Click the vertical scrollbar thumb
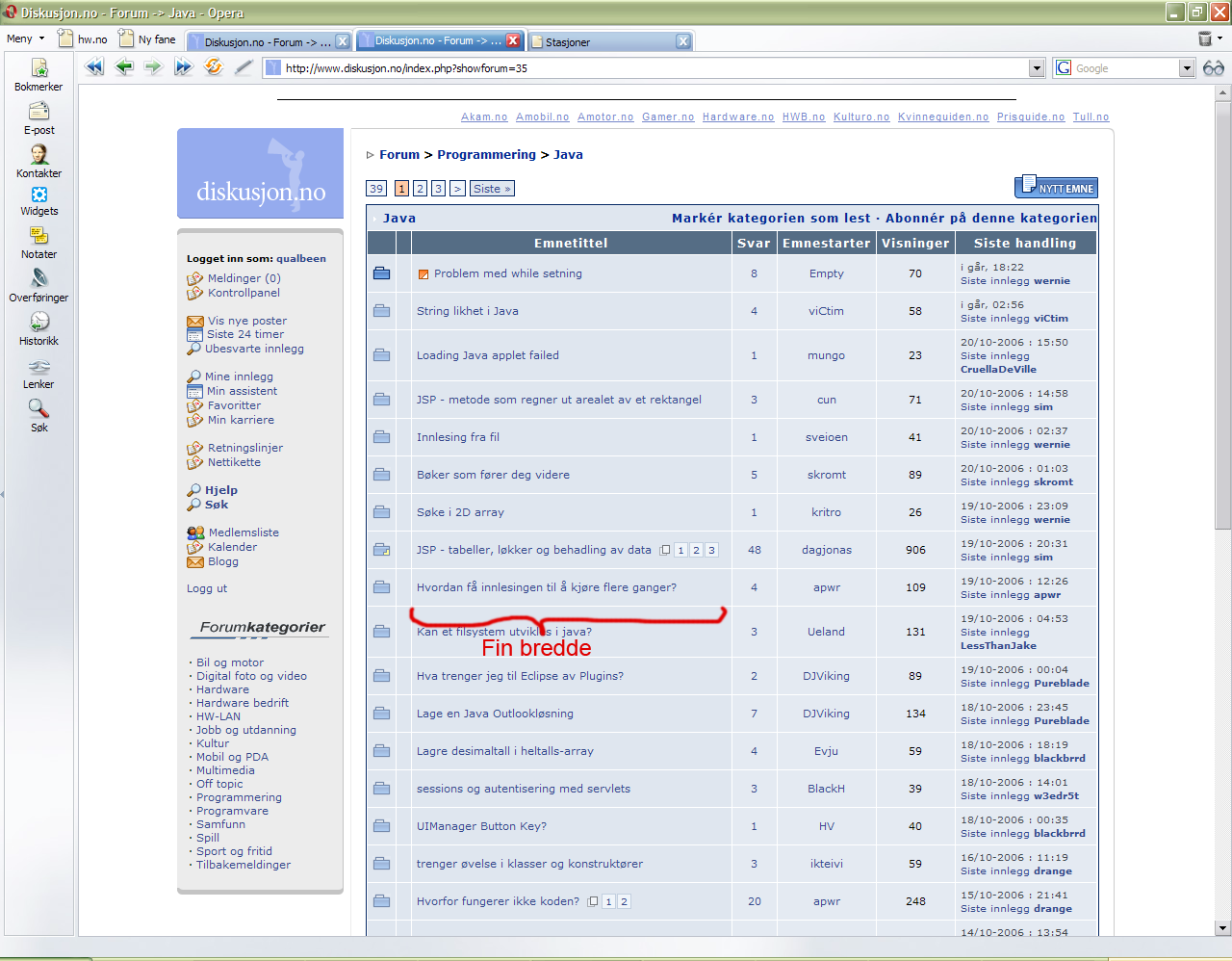The image size is (1232, 961). click(1223, 314)
